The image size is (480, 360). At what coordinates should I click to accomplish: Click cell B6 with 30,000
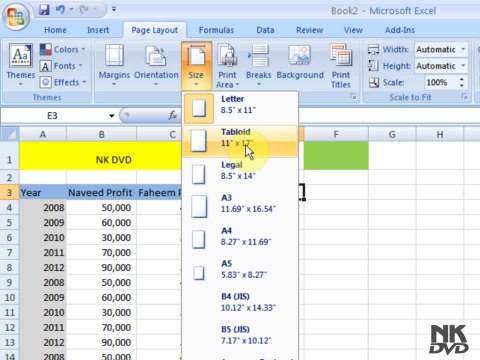tap(101, 238)
